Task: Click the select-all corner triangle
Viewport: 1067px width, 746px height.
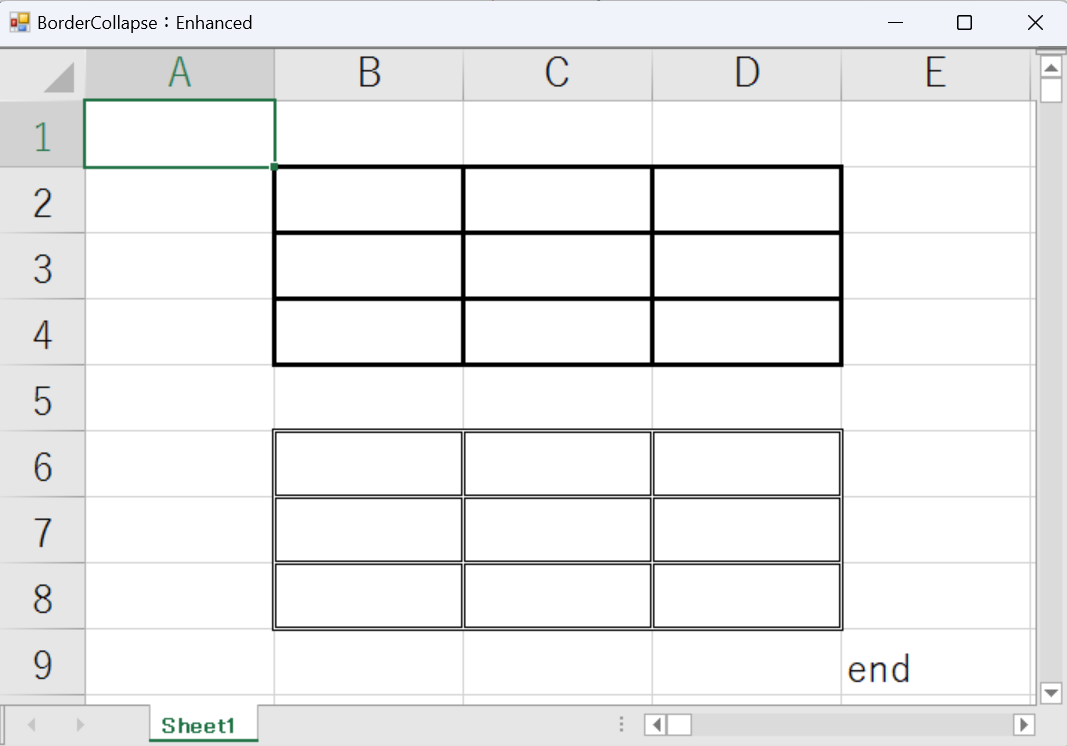Action: pyautogui.click(x=59, y=77)
